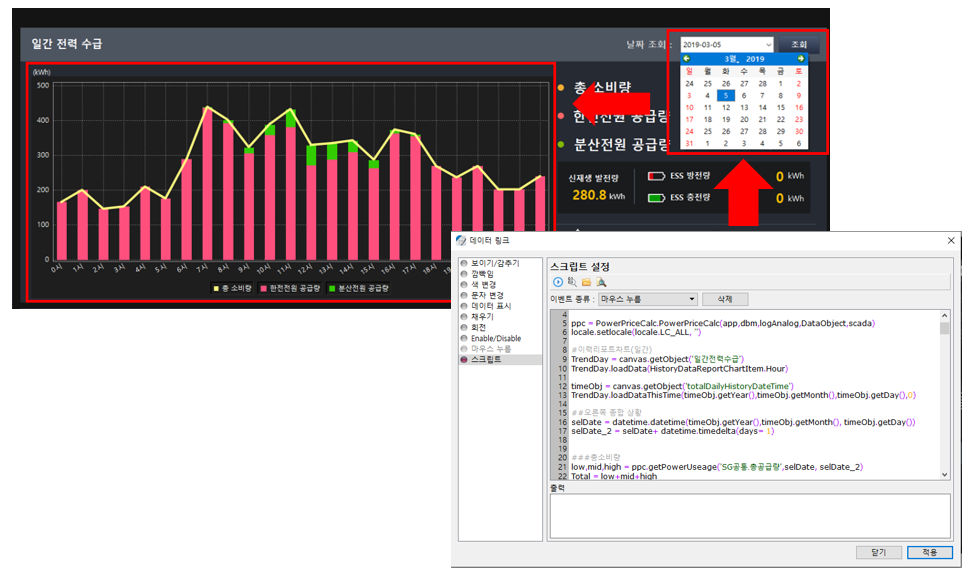Click script line 5 ppc assignment
This screenshot has height=579, width=970.
(x=723, y=324)
